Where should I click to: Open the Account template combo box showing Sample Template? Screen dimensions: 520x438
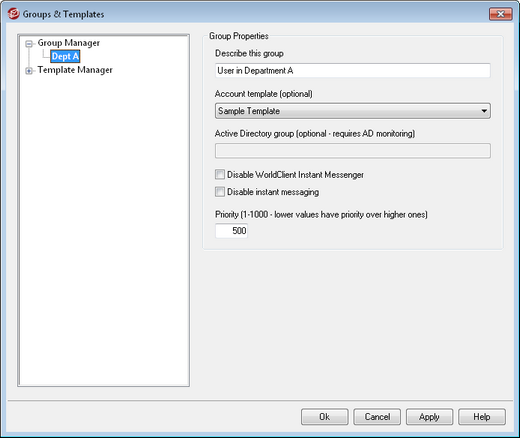(x=353, y=111)
